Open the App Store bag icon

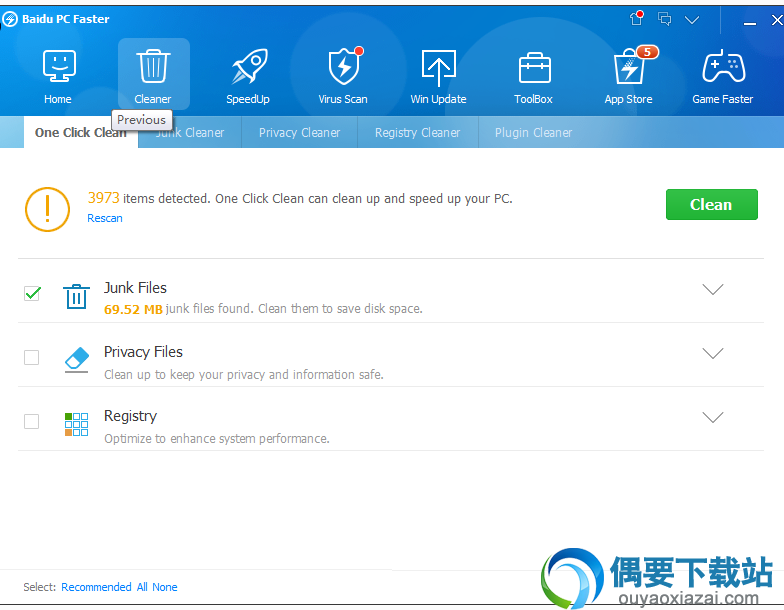pos(629,66)
